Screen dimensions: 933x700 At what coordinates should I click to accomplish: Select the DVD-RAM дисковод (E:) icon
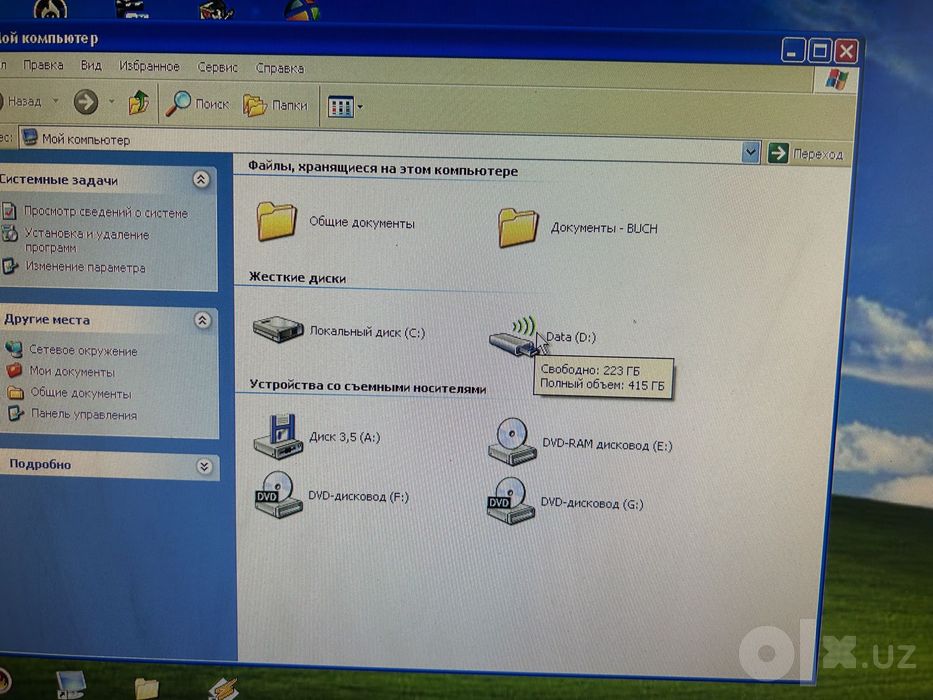512,442
